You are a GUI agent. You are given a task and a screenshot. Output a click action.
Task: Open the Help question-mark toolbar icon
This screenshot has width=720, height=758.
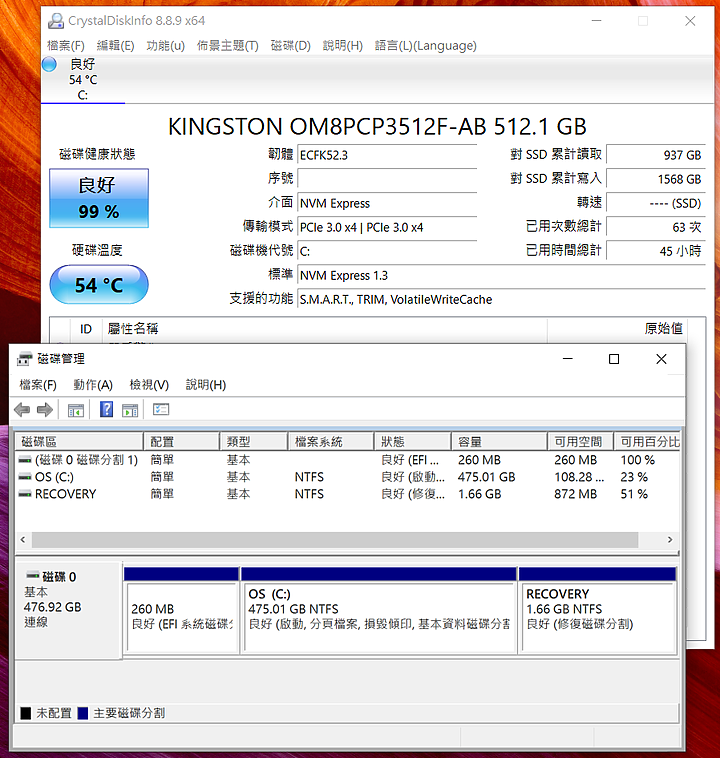pos(106,409)
